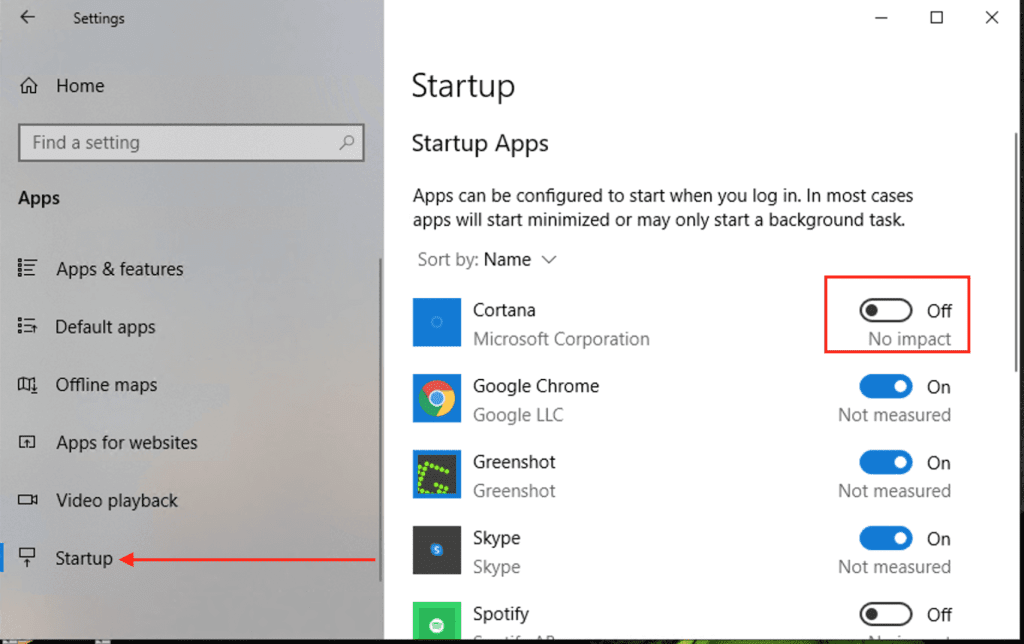Open Video playback settings
The image size is (1024, 644).
(116, 500)
